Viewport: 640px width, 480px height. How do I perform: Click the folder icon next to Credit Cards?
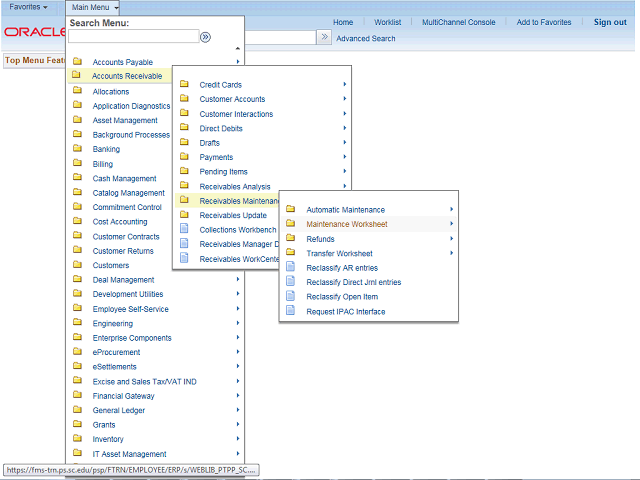(184, 85)
